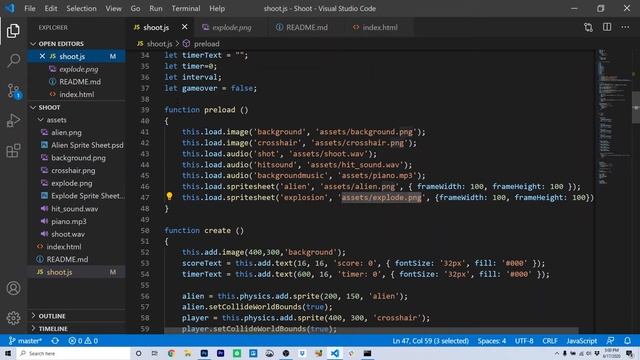This screenshot has width=640, height=360.
Task: Open the File menu
Action: (30, 8)
